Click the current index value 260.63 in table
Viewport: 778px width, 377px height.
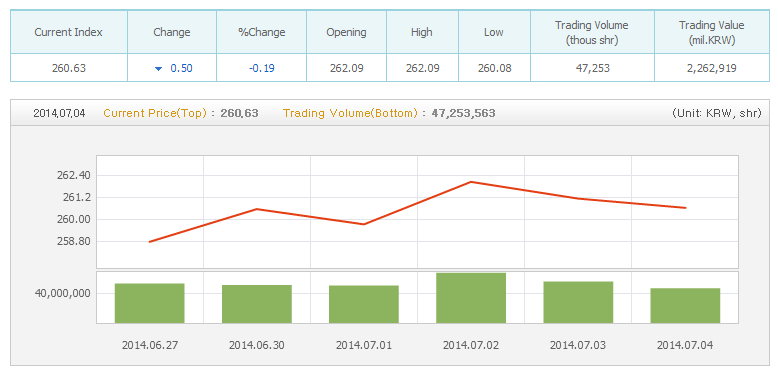click(x=68, y=68)
